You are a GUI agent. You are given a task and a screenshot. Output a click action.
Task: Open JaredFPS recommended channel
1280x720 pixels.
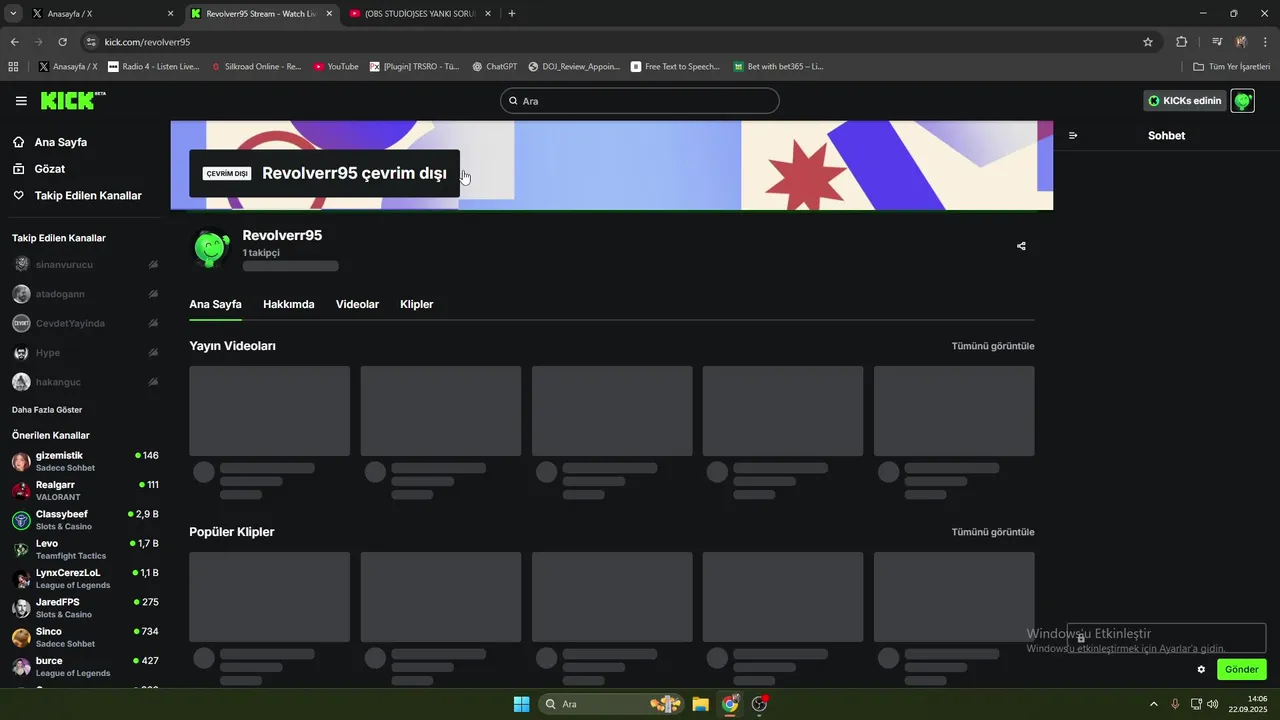pyautogui.click(x=85, y=608)
